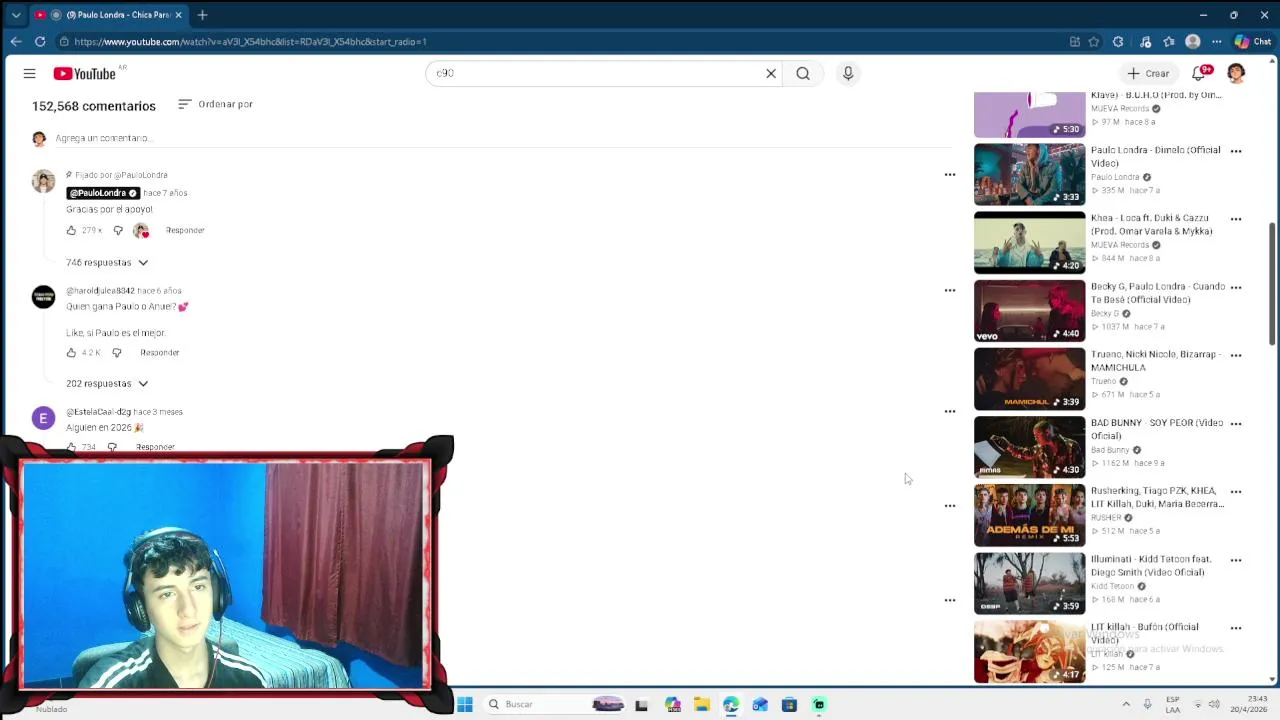This screenshot has height=720, width=1280.
Task: Open options for pinned PauloLondra comment
Action: coord(950,175)
